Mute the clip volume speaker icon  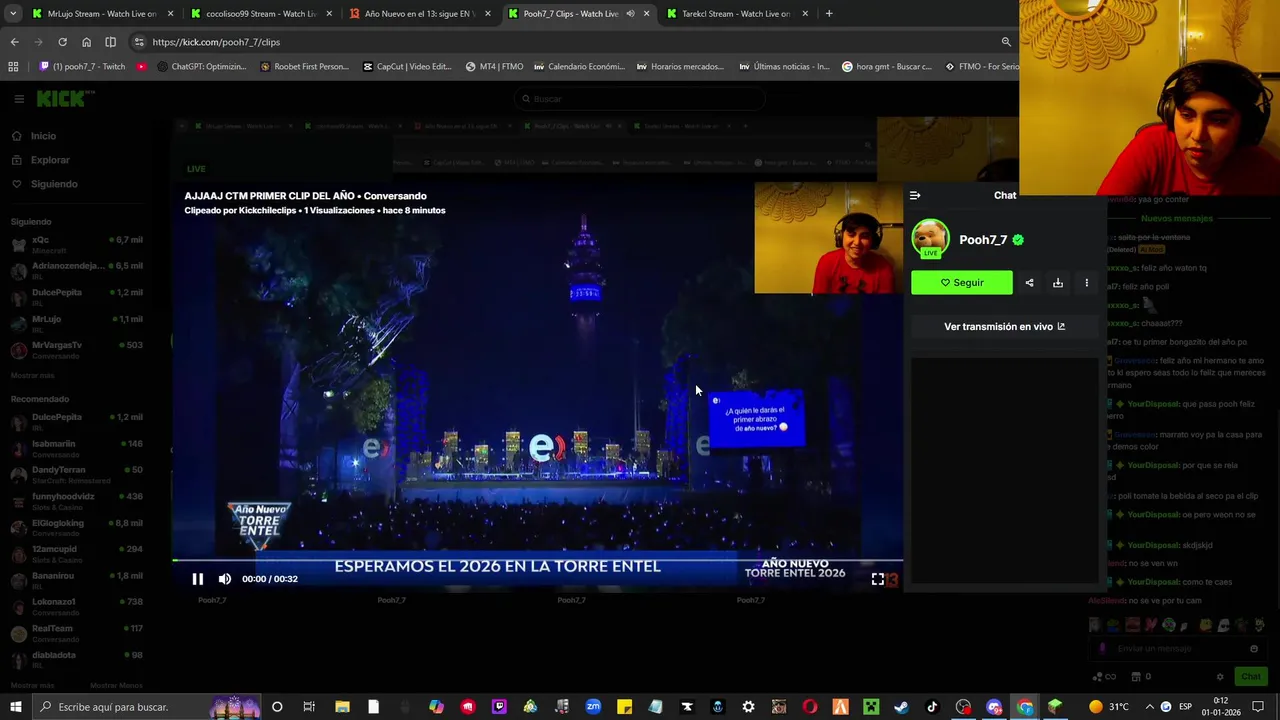tap(225, 579)
